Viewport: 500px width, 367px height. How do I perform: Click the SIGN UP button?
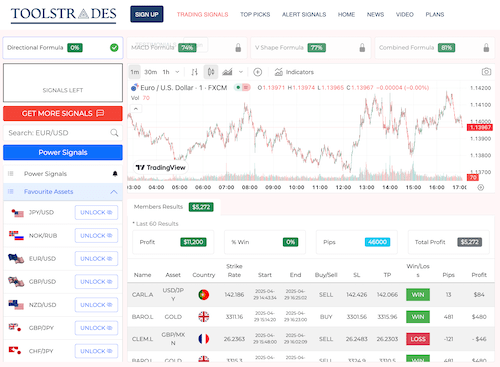point(147,14)
